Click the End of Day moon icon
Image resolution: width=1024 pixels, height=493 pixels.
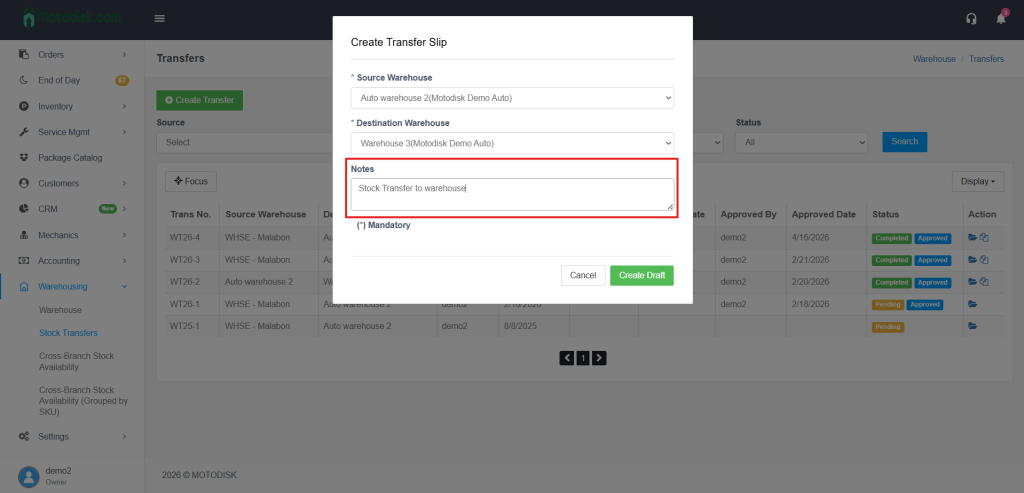[24, 80]
